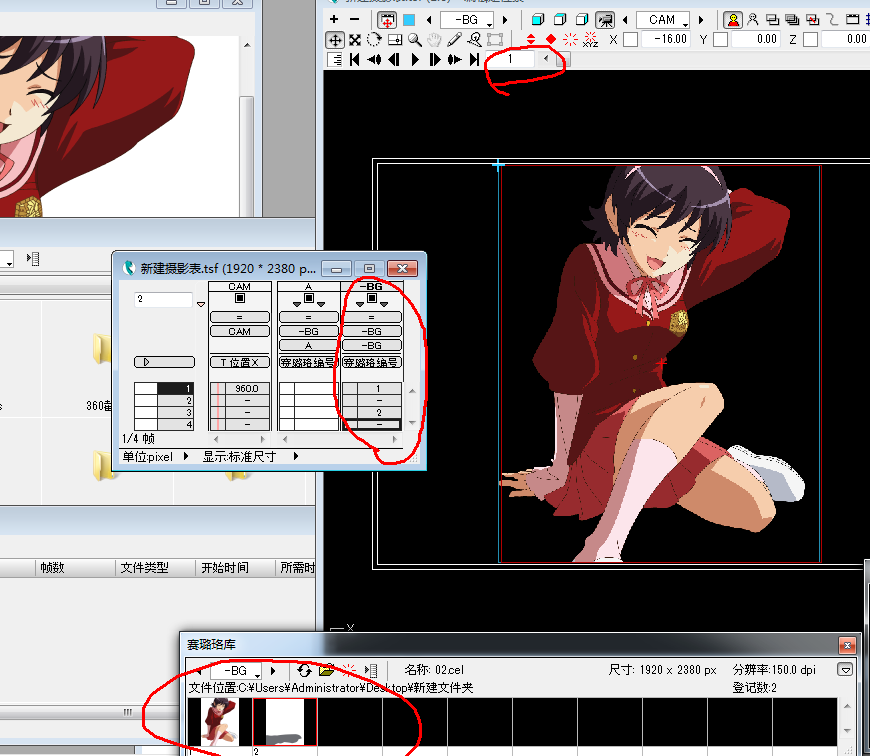Screen dimensions: 870x756
Task: Open folder icon in cel library
Action: (326, 670)
